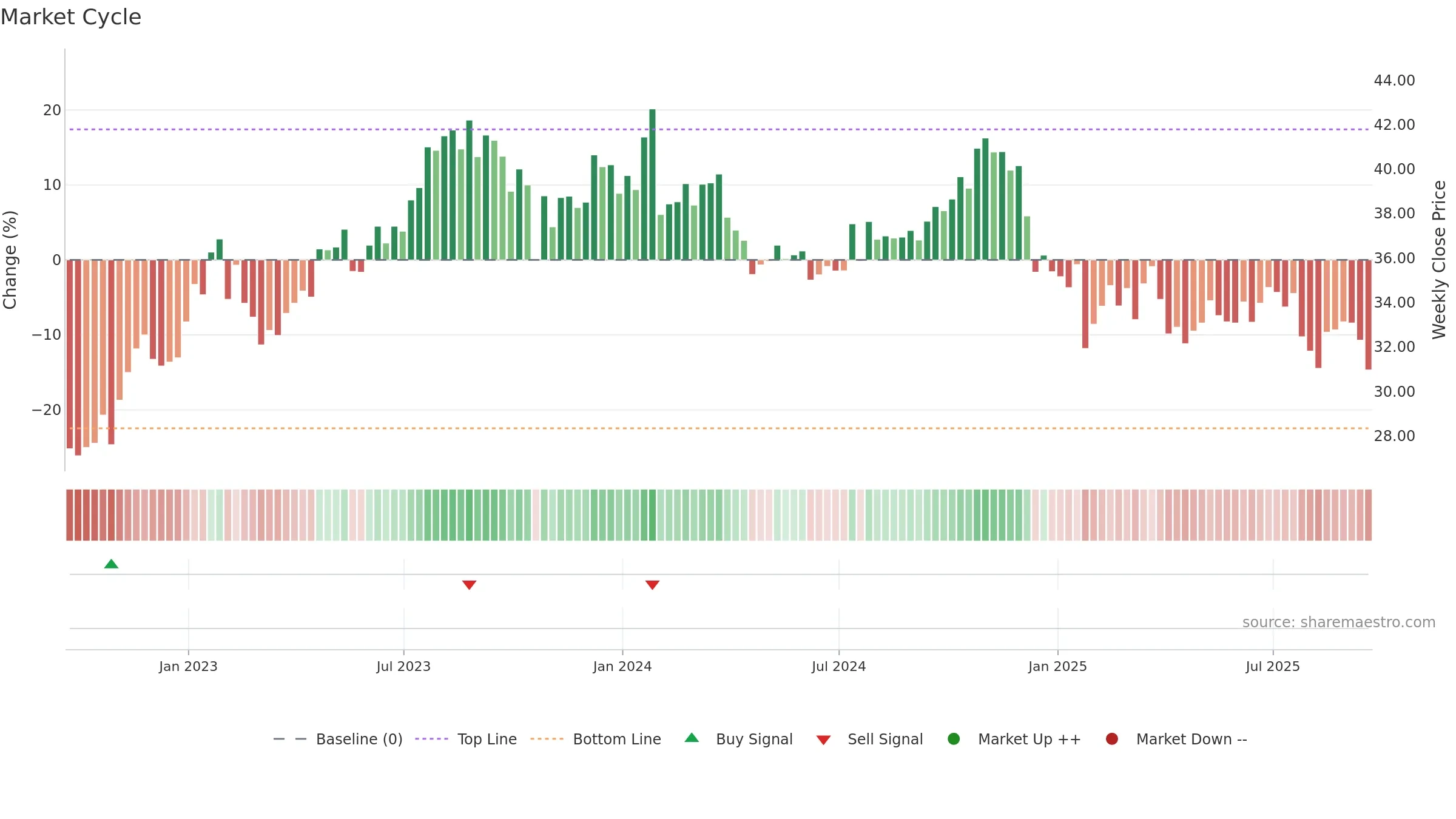Click the green Buy Signal triangle marker

click(x=111, y=564)
